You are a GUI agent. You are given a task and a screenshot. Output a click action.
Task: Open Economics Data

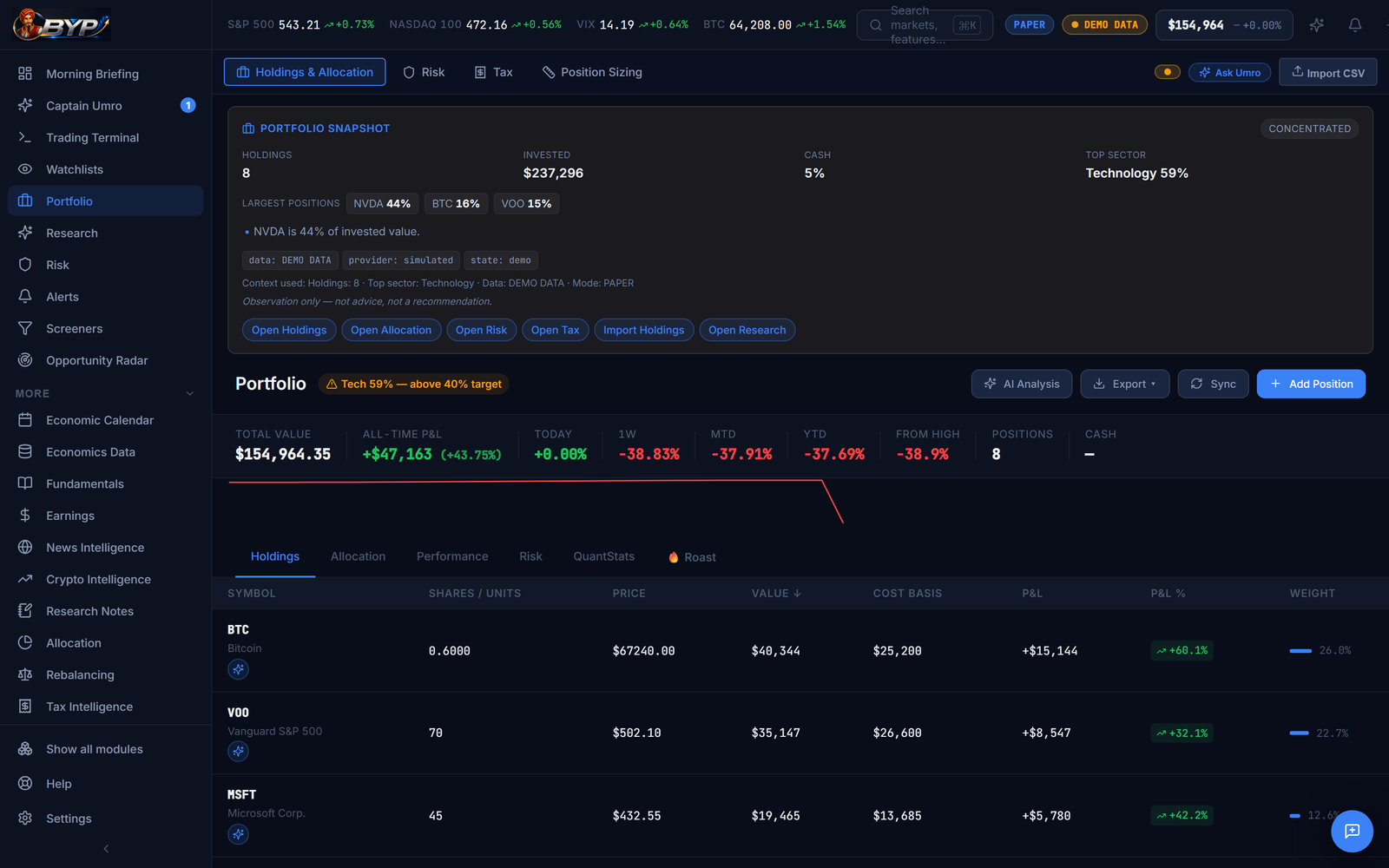[105, 452]
